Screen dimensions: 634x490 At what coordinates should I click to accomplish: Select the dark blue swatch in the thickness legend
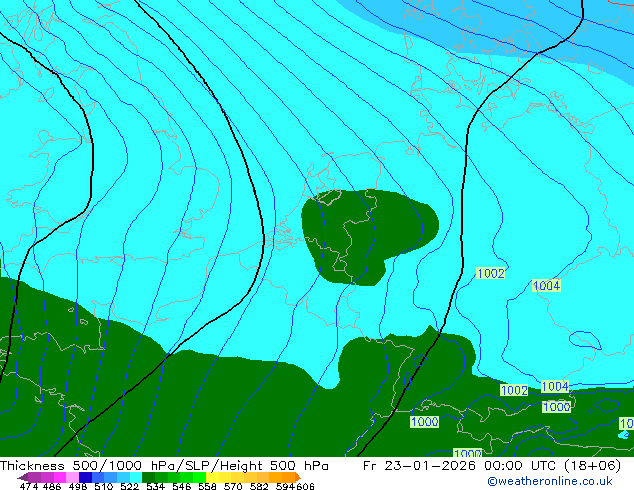(x=85, y=477)
